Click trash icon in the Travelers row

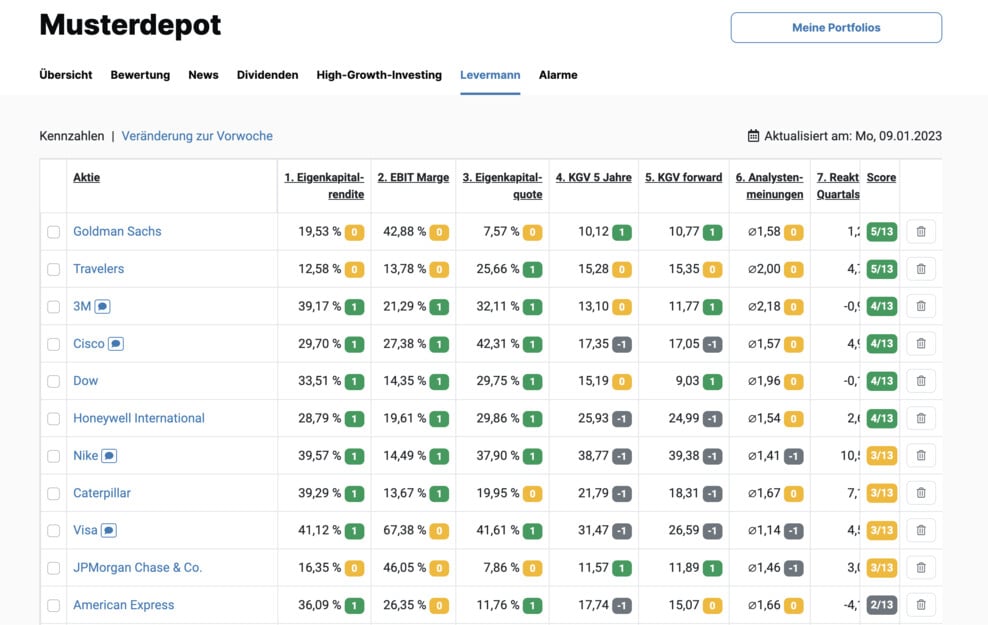tap(921, 269)
